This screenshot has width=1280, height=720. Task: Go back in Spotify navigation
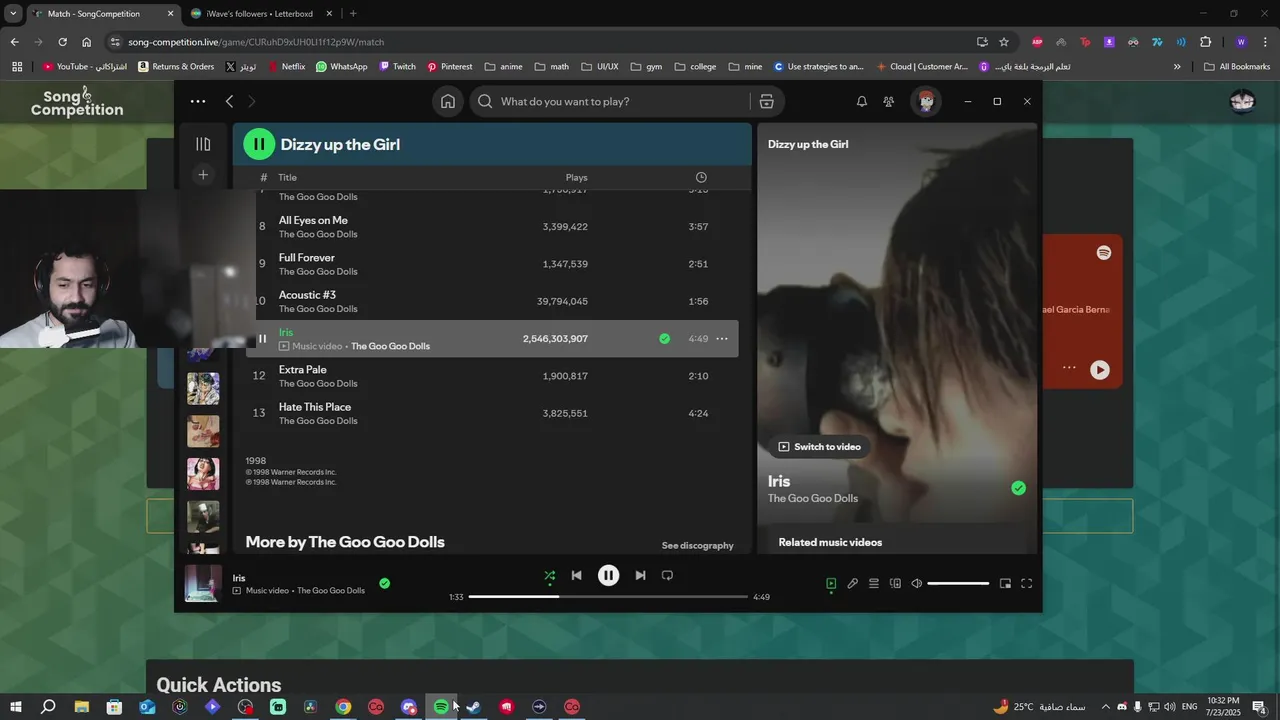coord(229,101)
